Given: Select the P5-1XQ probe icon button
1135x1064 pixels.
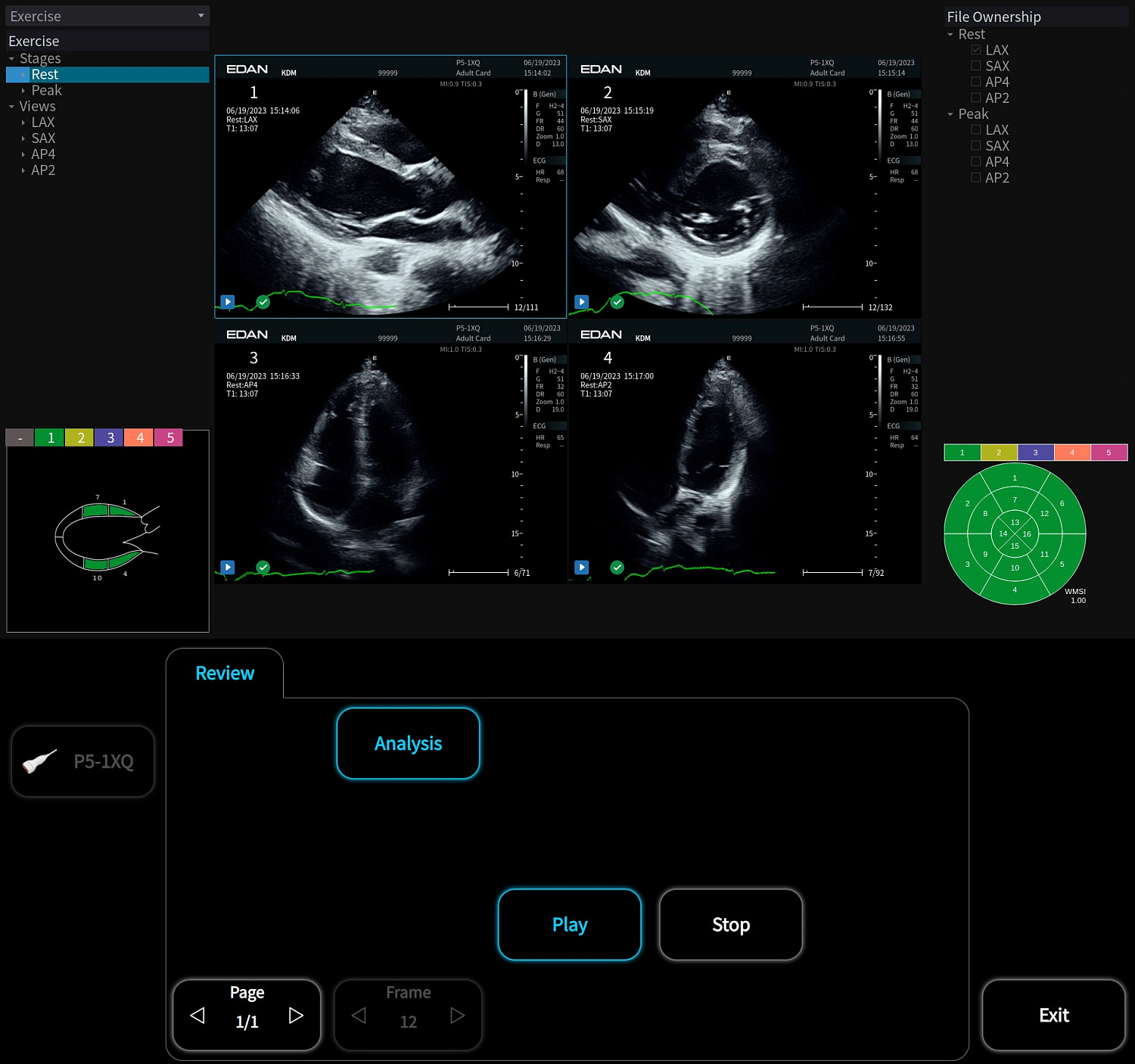Looking at the screenshot, I should click(83, 761).
